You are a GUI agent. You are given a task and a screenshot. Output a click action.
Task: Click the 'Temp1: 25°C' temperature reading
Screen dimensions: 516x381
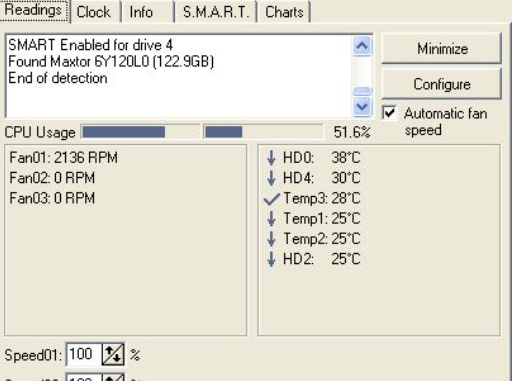322,219
